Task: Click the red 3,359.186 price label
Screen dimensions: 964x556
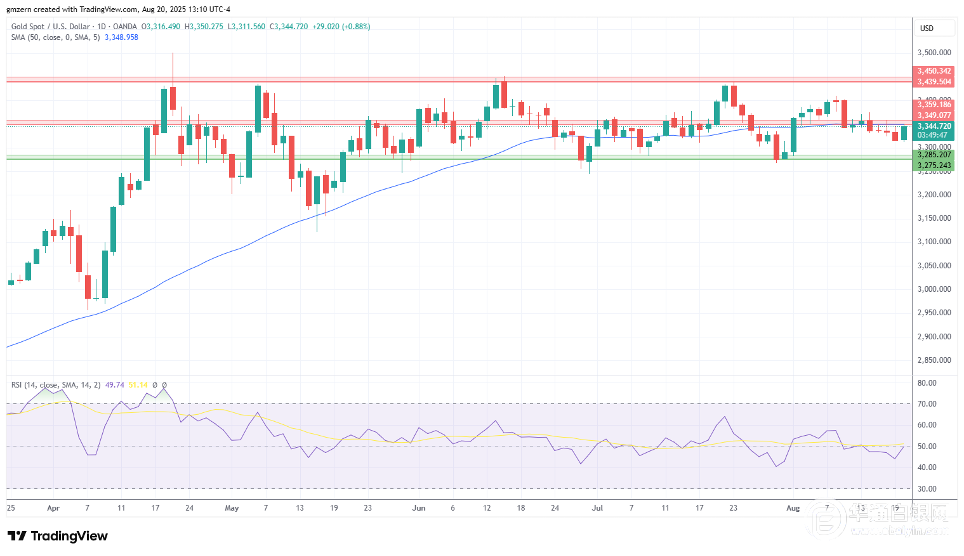Action: 934,105
